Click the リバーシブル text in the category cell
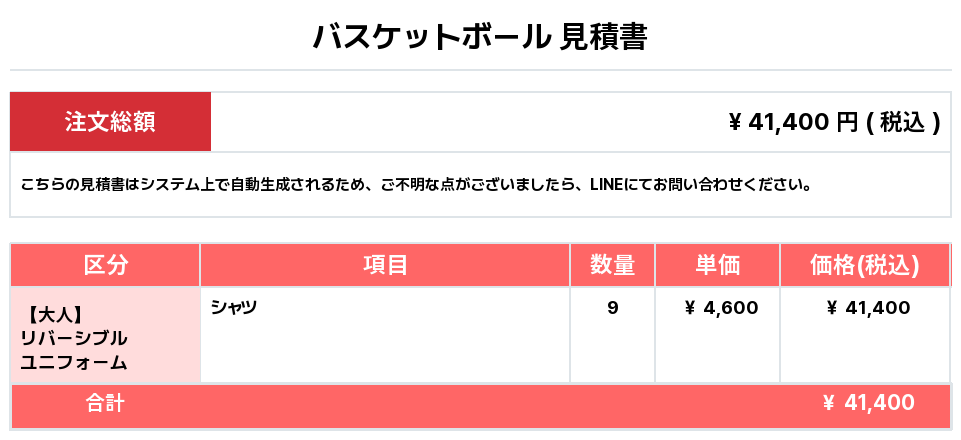961x440 pixels. [74, 337]
